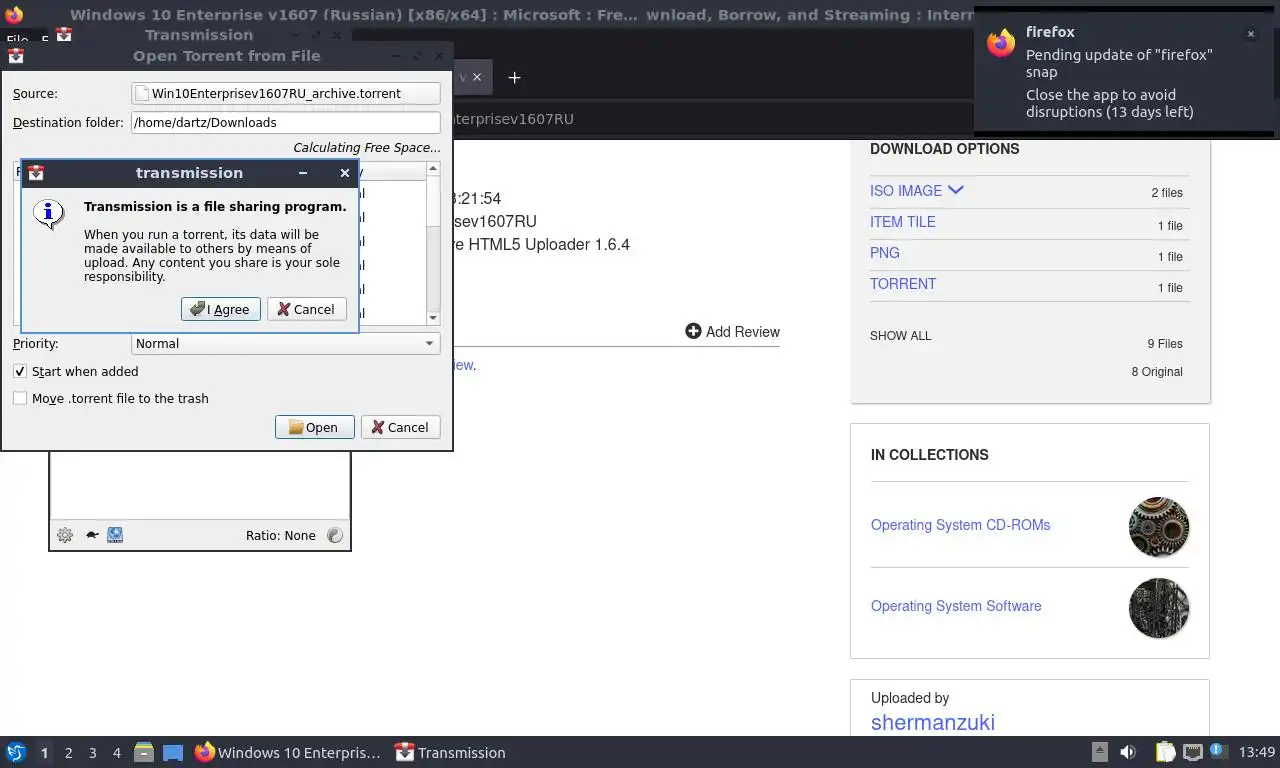This screenshot has height=768, width=1280.
Task: Click firefox icon in update notification
Action: pyautogui.click(x=1001, y=43)
